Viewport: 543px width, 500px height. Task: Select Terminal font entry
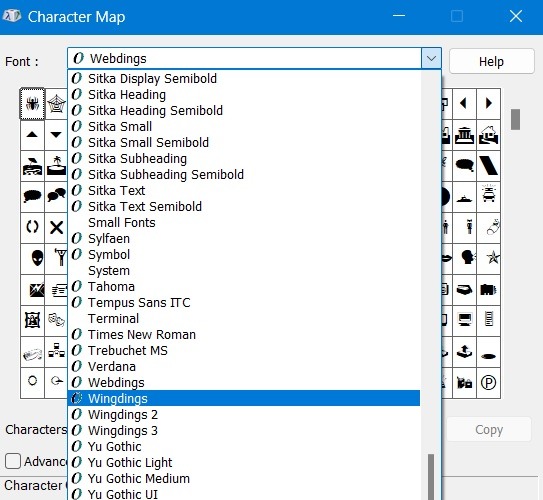(244, 319)
